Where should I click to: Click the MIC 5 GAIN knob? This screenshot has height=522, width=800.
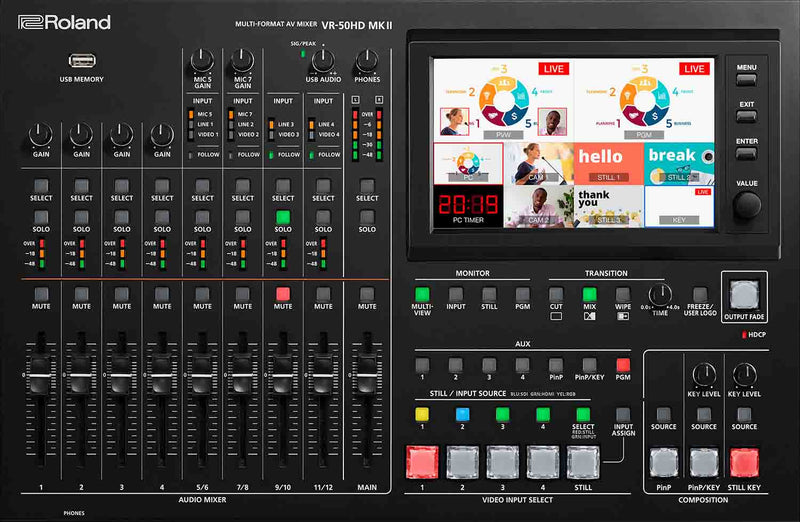coord(202,61)
